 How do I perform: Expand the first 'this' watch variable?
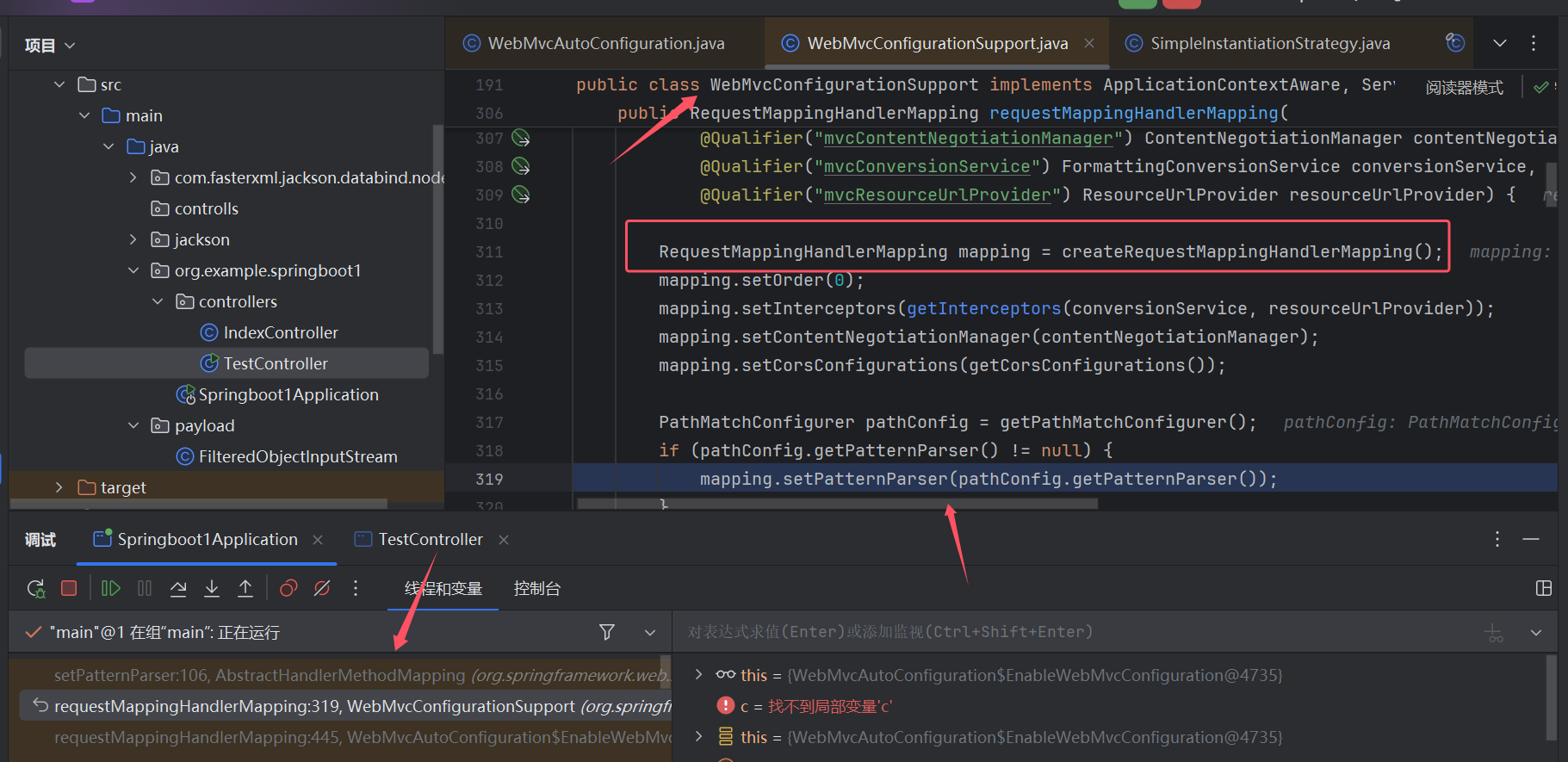point(698,674)
